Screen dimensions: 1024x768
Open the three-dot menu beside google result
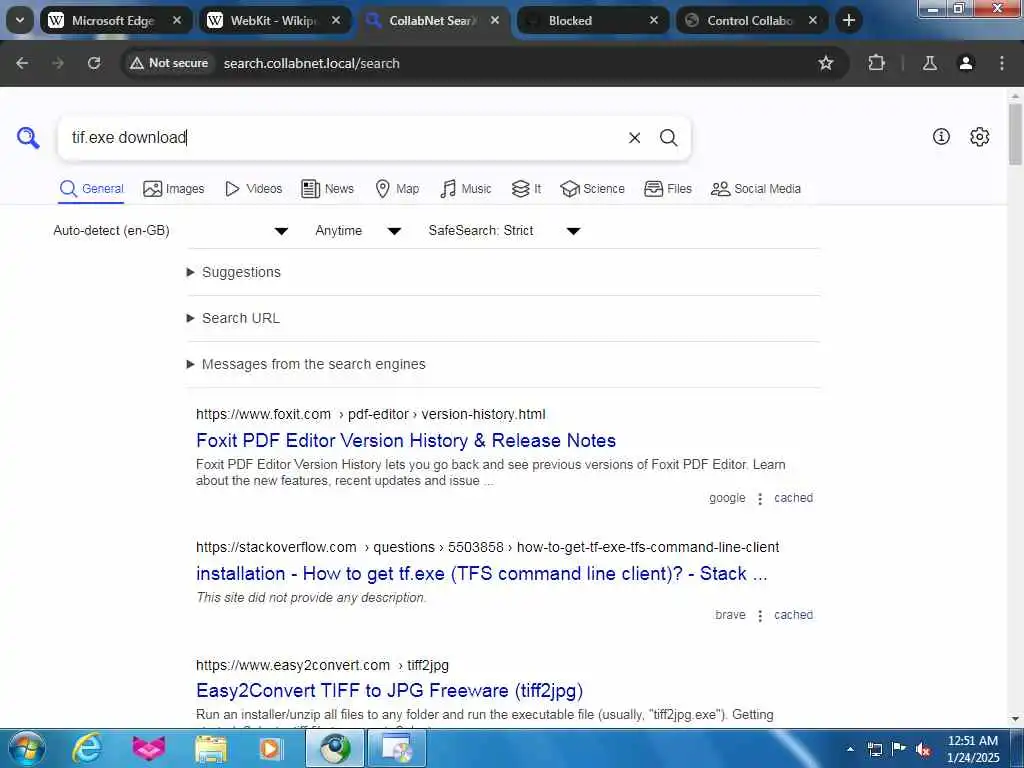tap(760, 499)
